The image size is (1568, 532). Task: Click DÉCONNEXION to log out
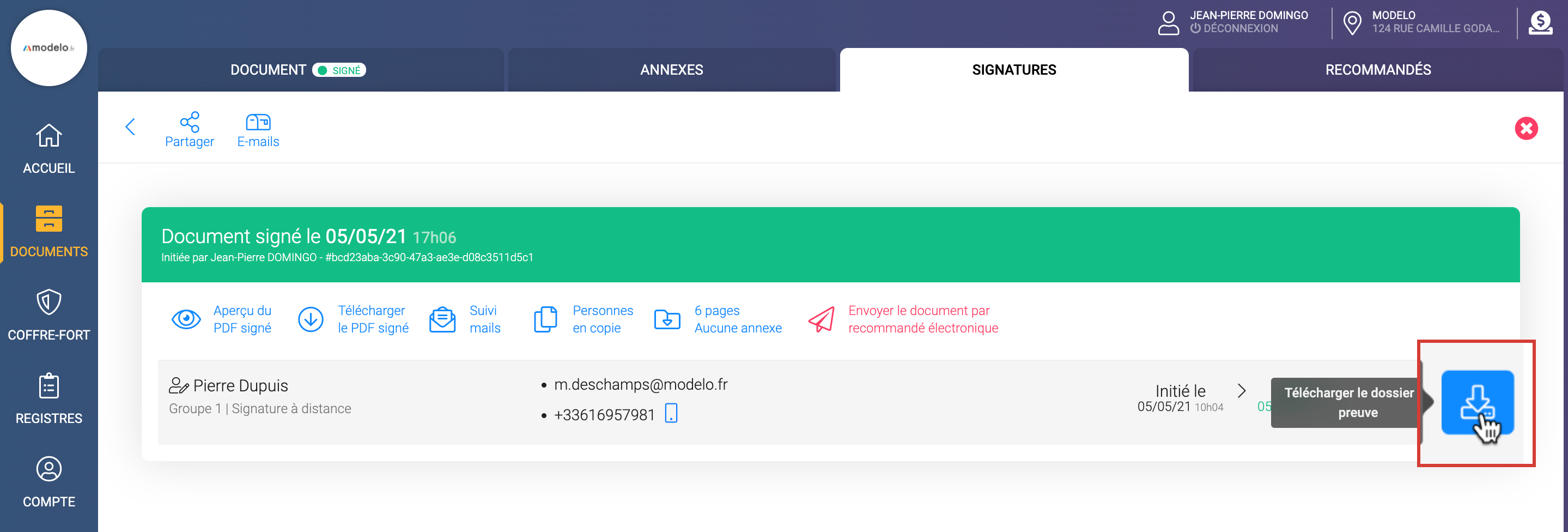[x=1240, y=28]
